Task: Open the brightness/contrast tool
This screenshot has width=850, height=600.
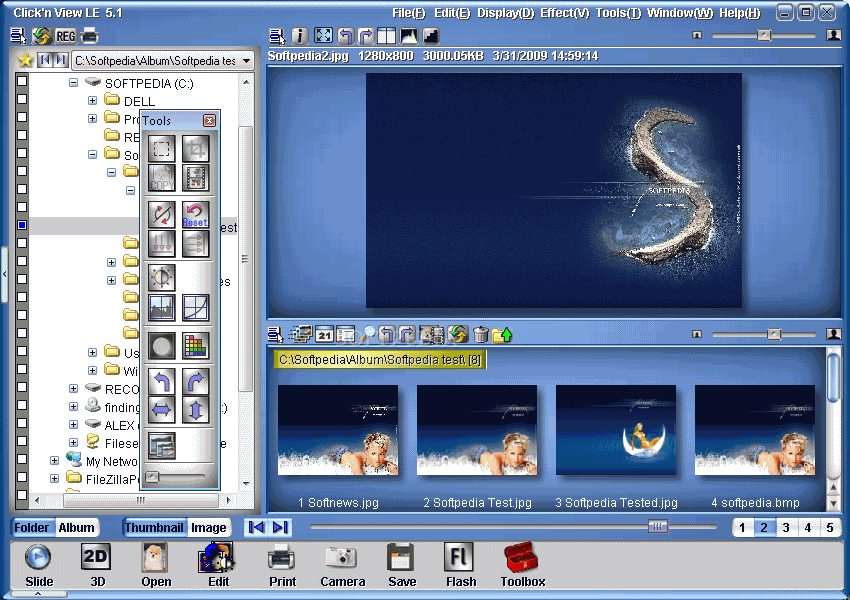Action: 162,278
